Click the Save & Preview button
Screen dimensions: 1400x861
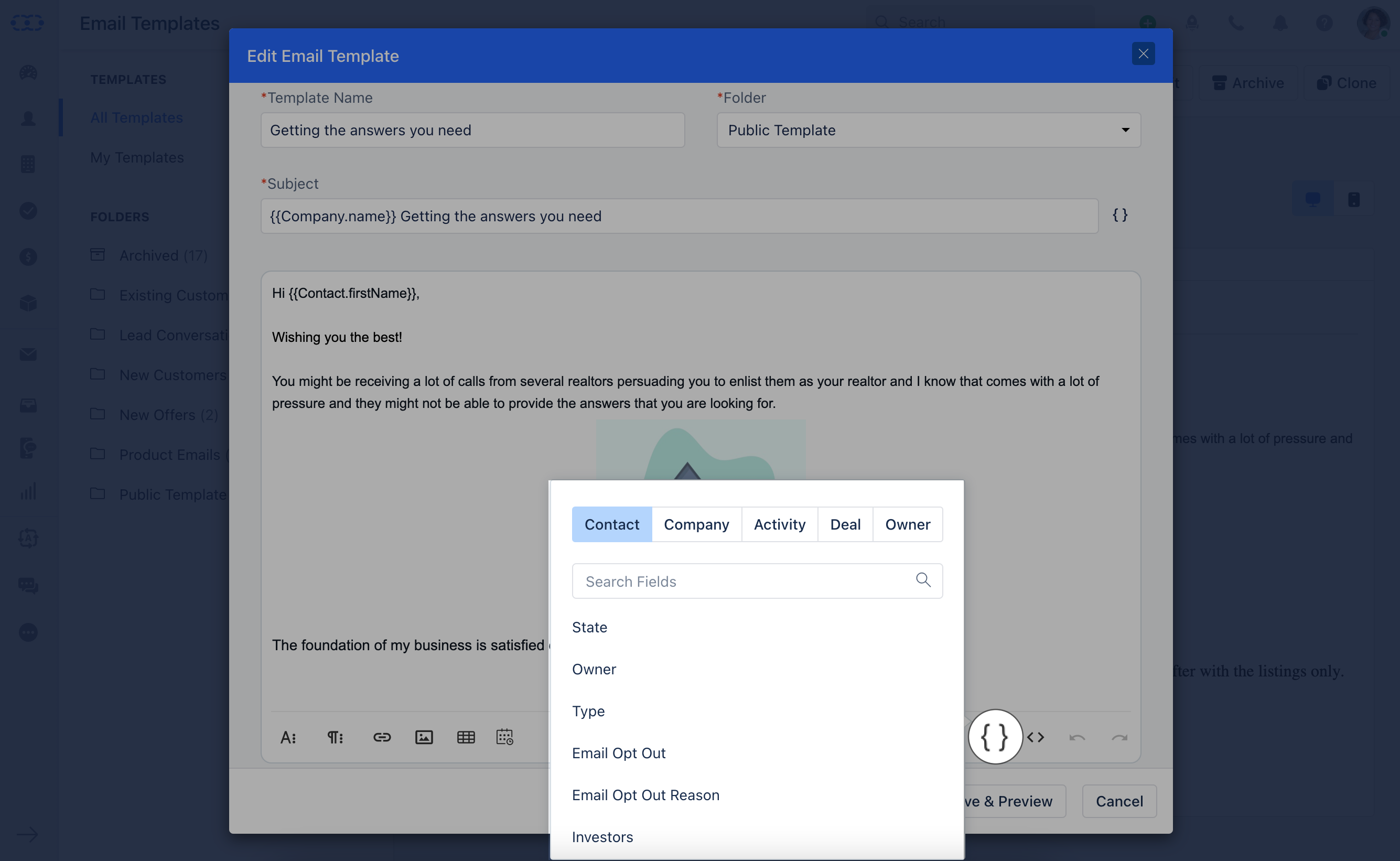[1015, 801]
